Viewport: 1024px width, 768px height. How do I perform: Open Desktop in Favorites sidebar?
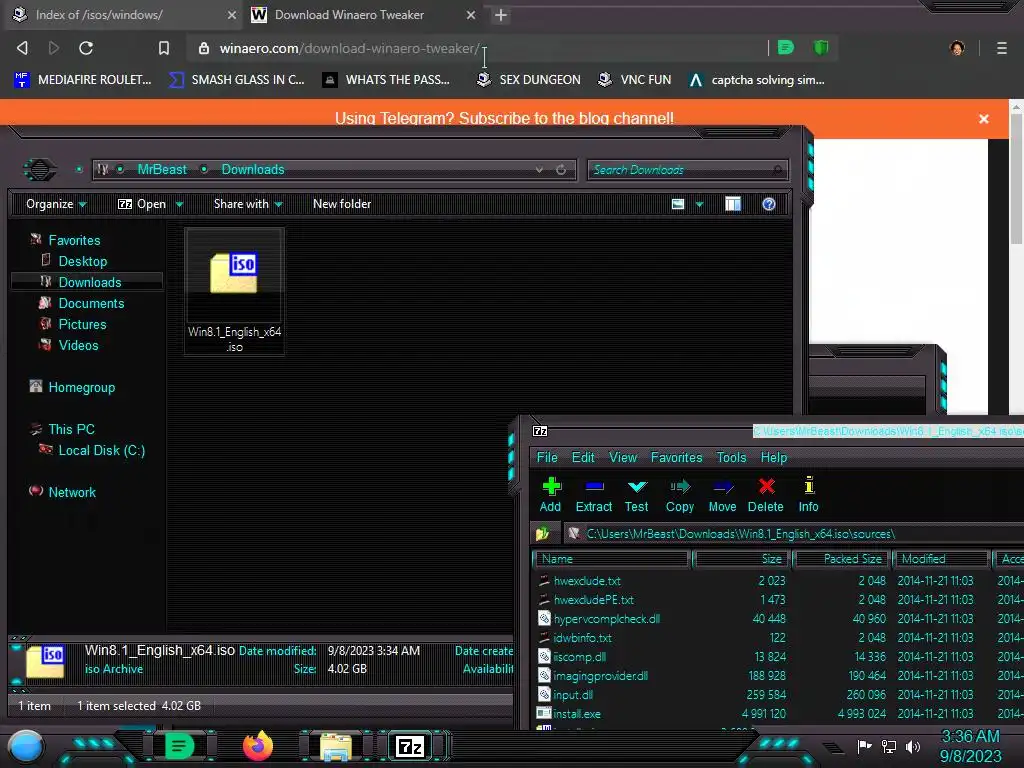click(x=83, y=261)
